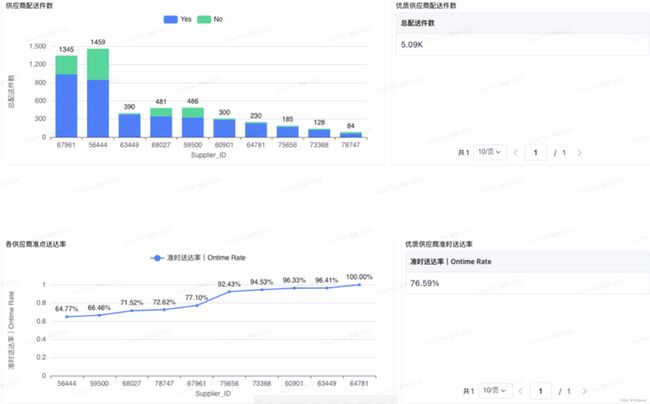The width and height of the screenshot is (650, 404).
Task: Select the 76.59% table cell
Action: (x=528, y=283)
